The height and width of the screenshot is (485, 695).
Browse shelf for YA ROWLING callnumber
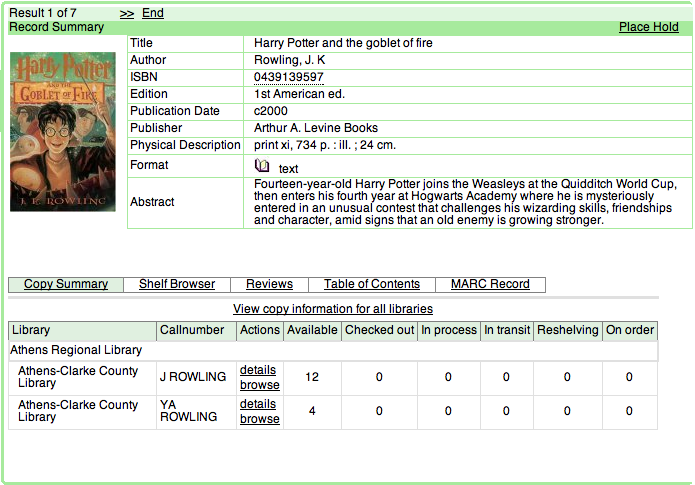260,419
